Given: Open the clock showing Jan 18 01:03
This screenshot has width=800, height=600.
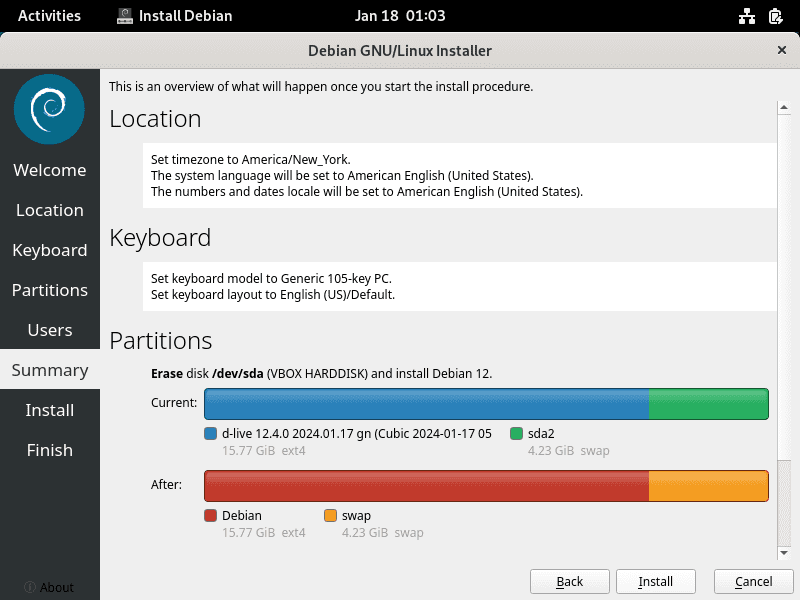Looking at the screenshot, I should [400, 16].
